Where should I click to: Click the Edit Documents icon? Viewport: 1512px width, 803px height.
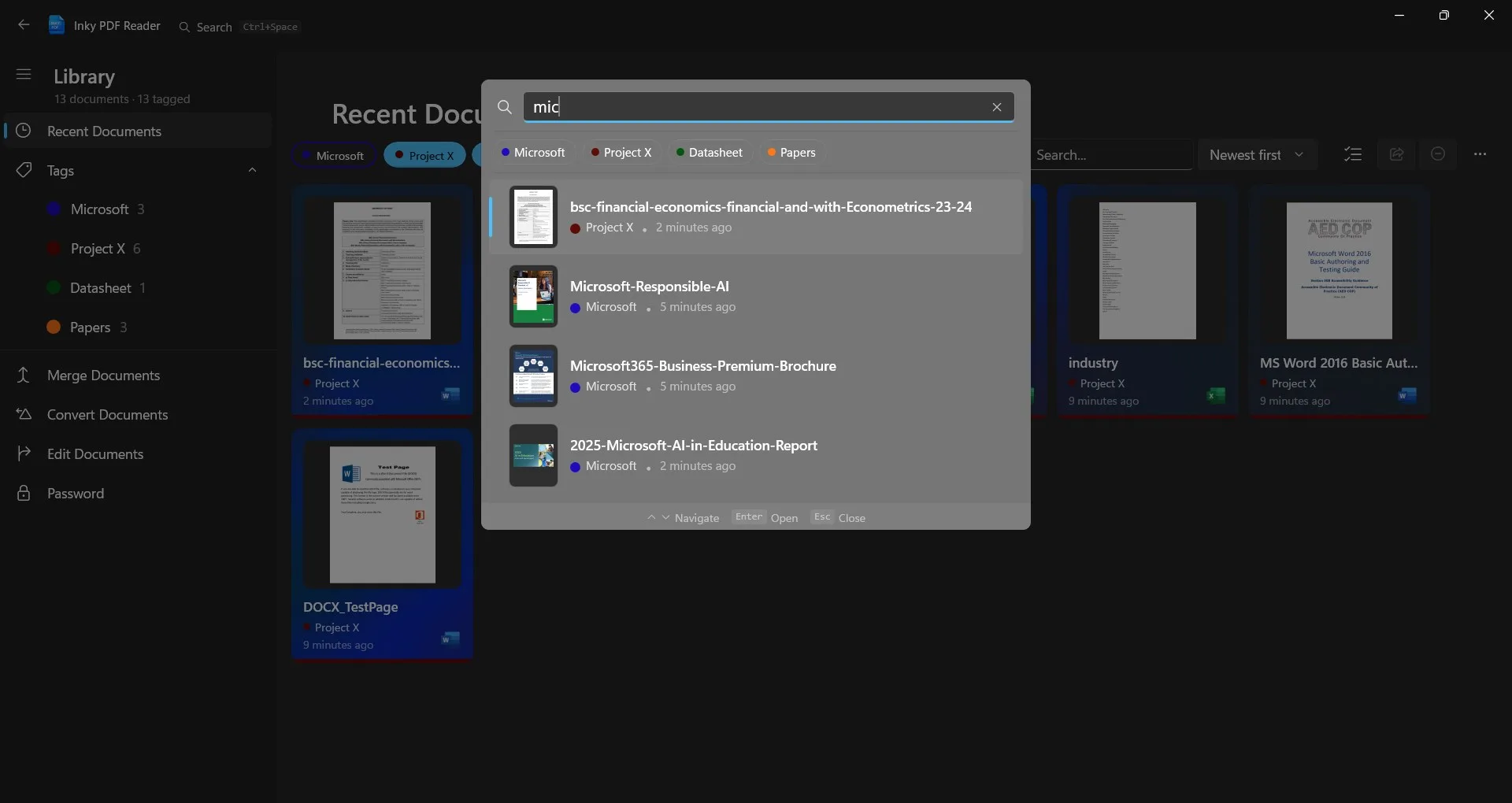[24, 453]
